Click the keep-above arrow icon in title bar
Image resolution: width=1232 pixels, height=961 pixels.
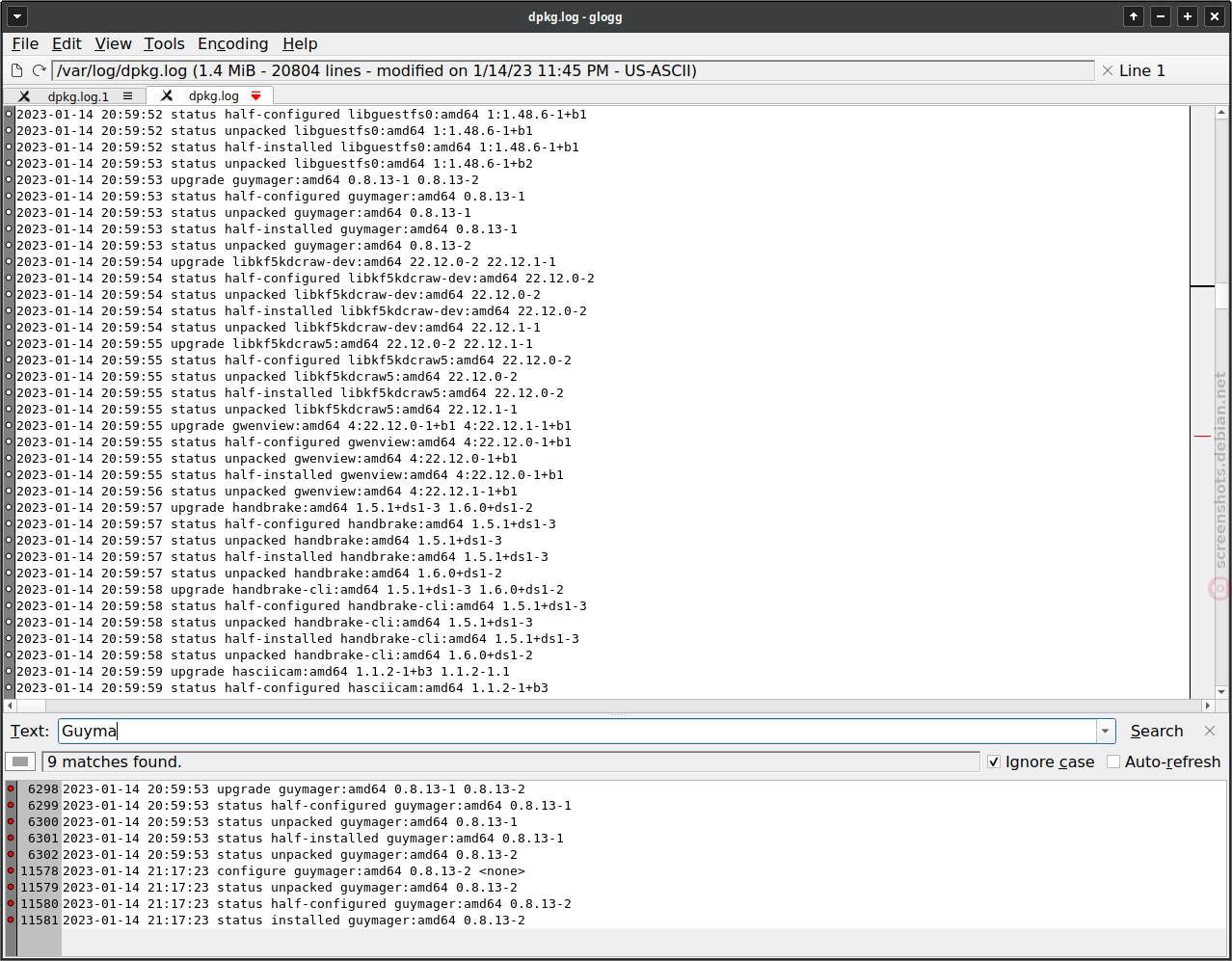tap(1134, 16)
